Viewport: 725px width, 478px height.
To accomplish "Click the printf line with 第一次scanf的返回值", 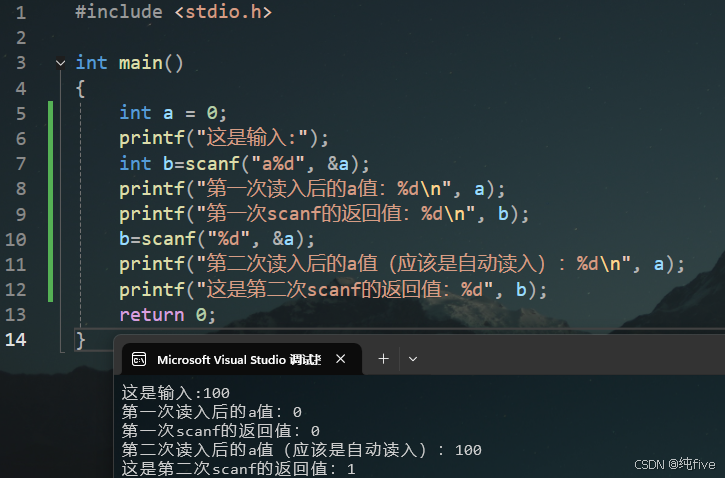I will point(324,214).
